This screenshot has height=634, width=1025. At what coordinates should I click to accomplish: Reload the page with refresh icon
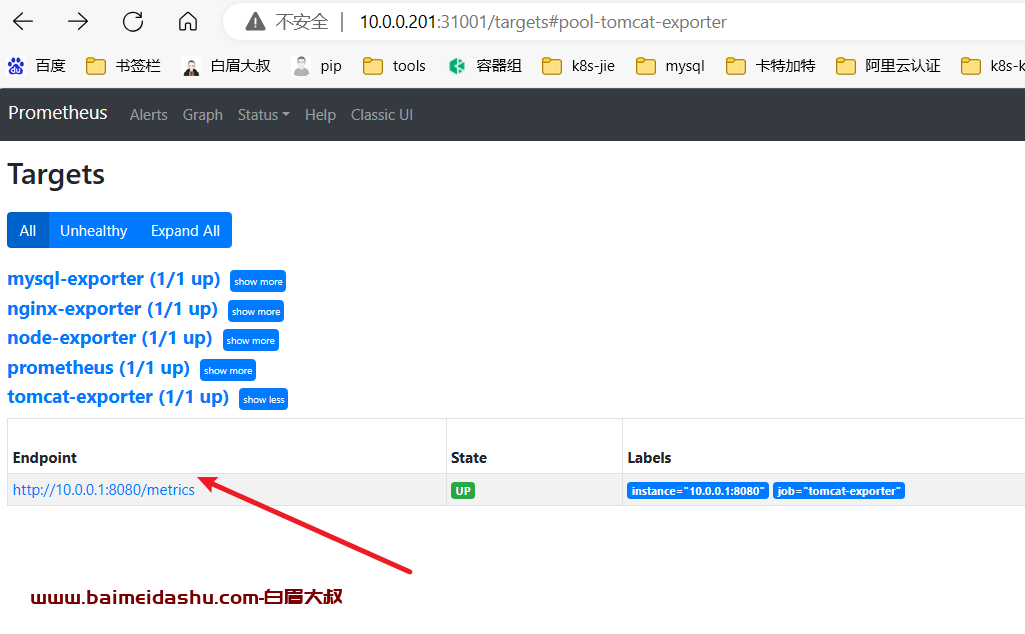(133, 22)
